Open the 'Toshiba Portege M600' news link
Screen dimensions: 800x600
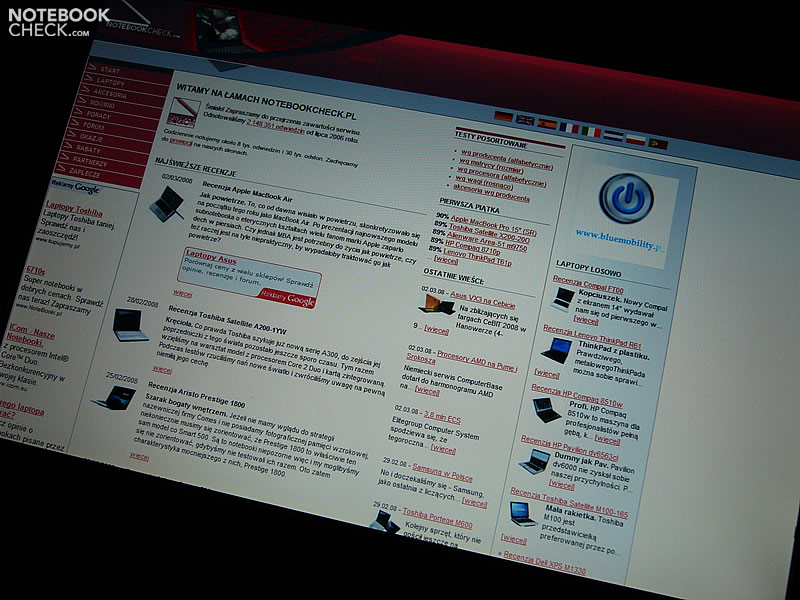437,517
